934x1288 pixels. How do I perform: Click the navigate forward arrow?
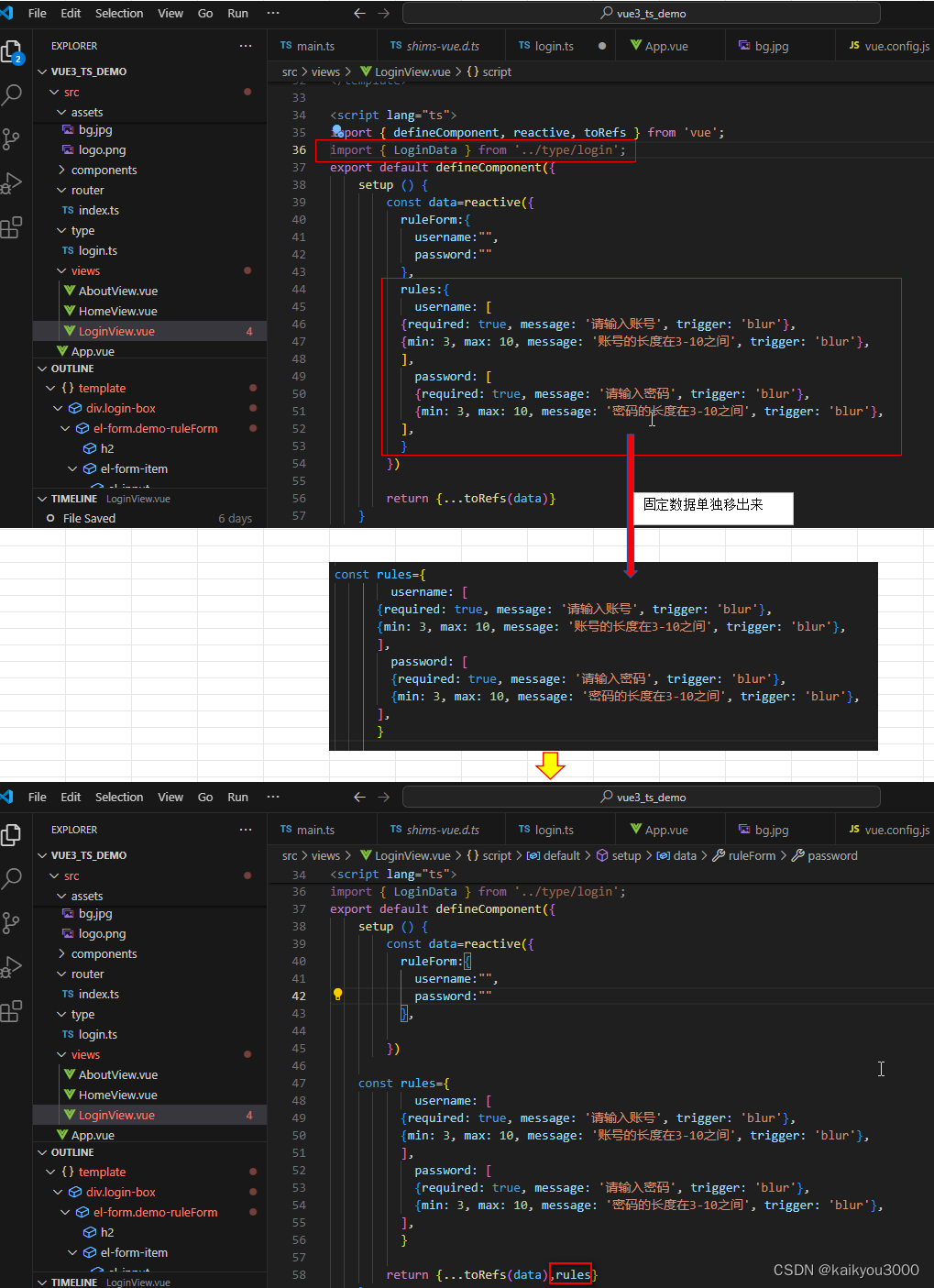click(x=382, y=13)
